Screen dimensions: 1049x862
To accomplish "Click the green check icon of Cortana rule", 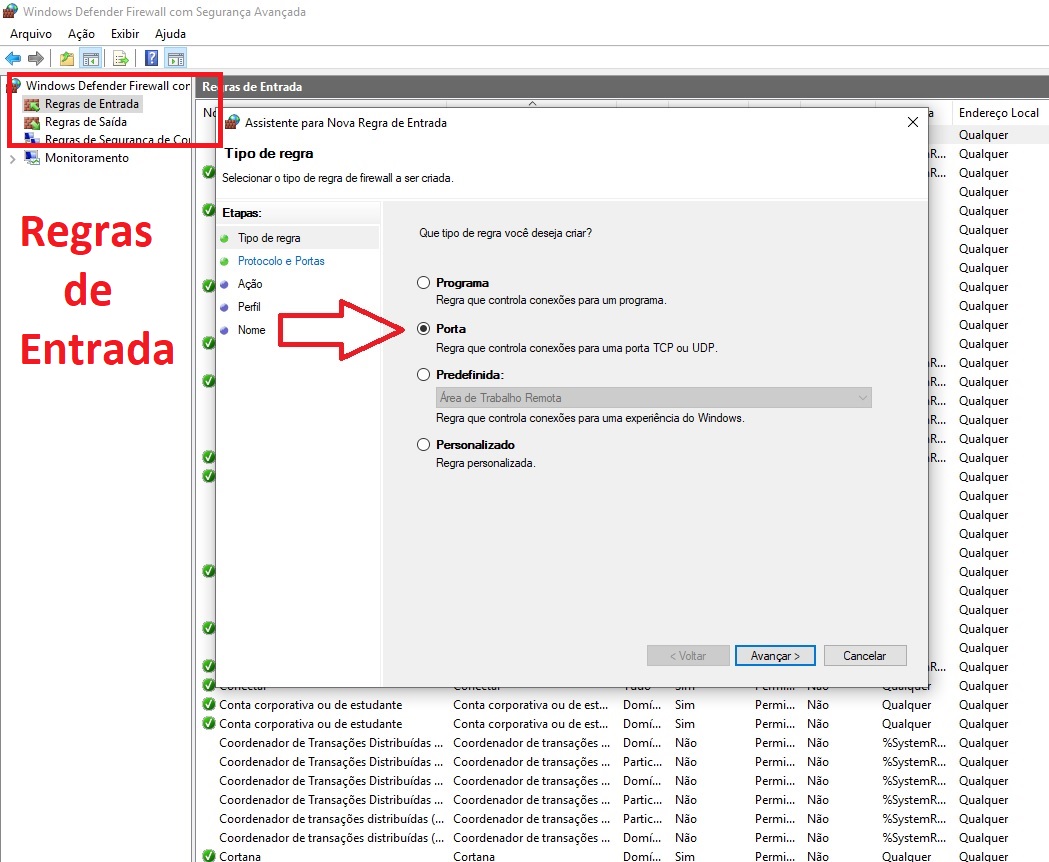I will click(209, 856).
